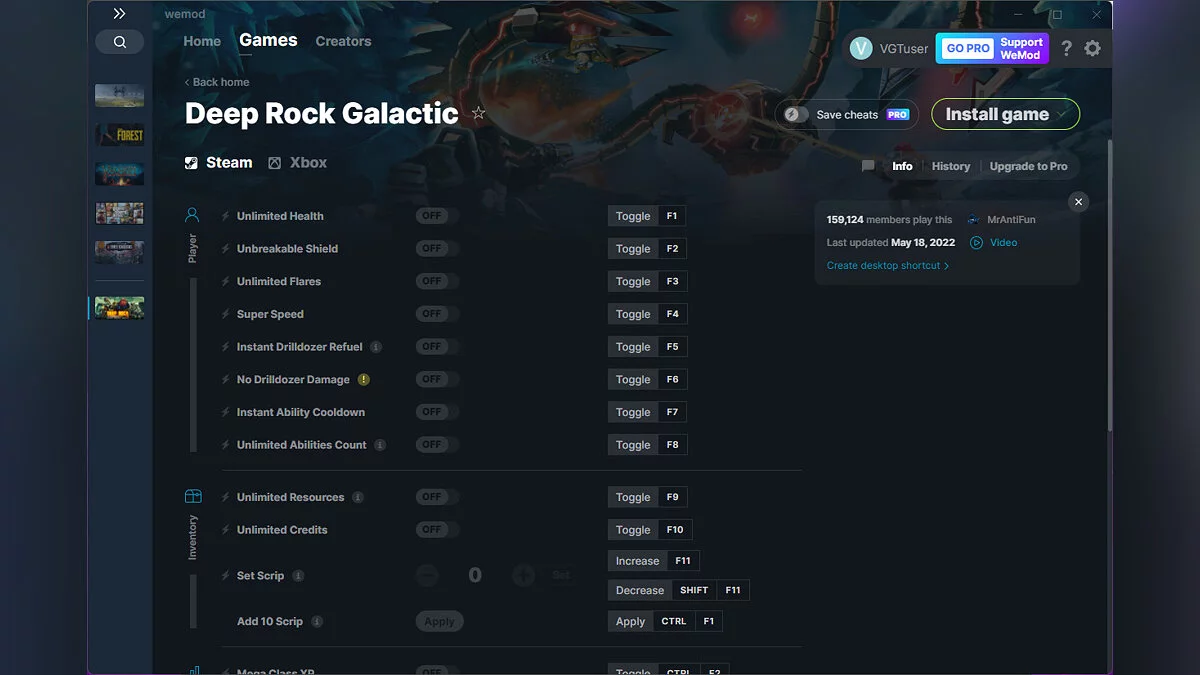
Task: Decrease Set Scrip with the minus button
Action: pos(427,575)
